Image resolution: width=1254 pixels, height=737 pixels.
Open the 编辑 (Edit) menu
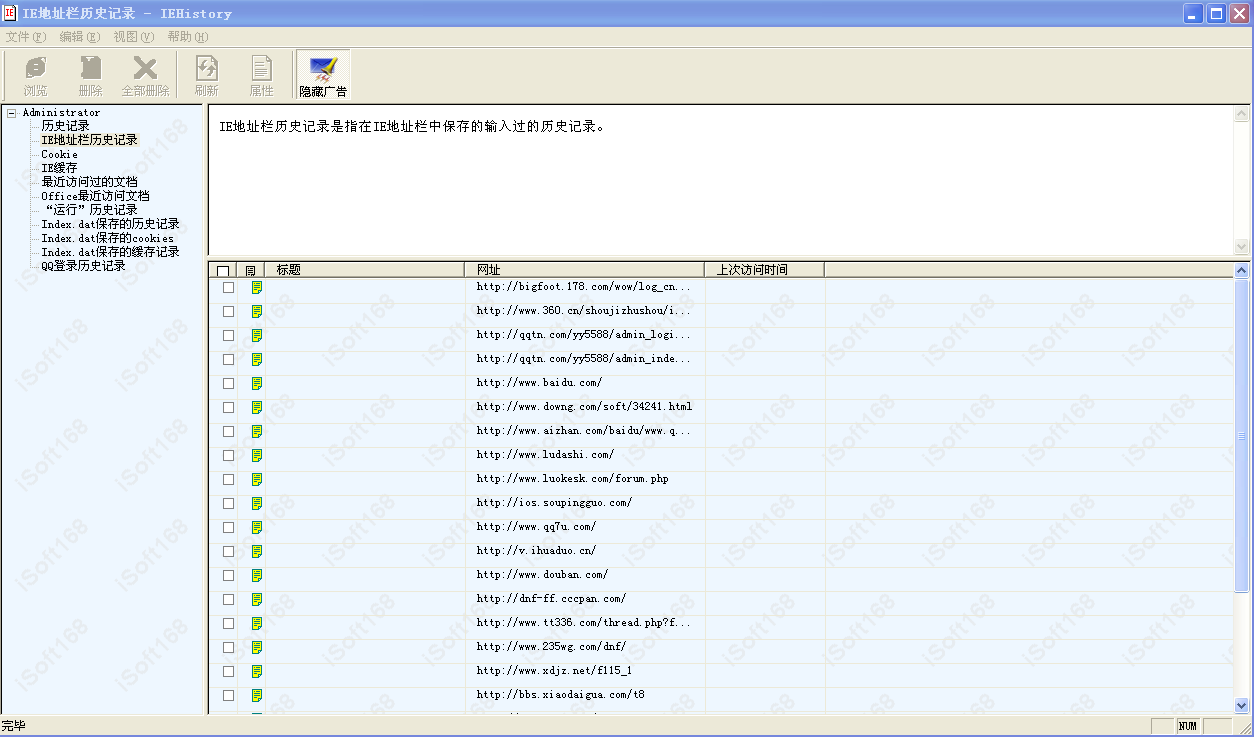coord(80,37)
